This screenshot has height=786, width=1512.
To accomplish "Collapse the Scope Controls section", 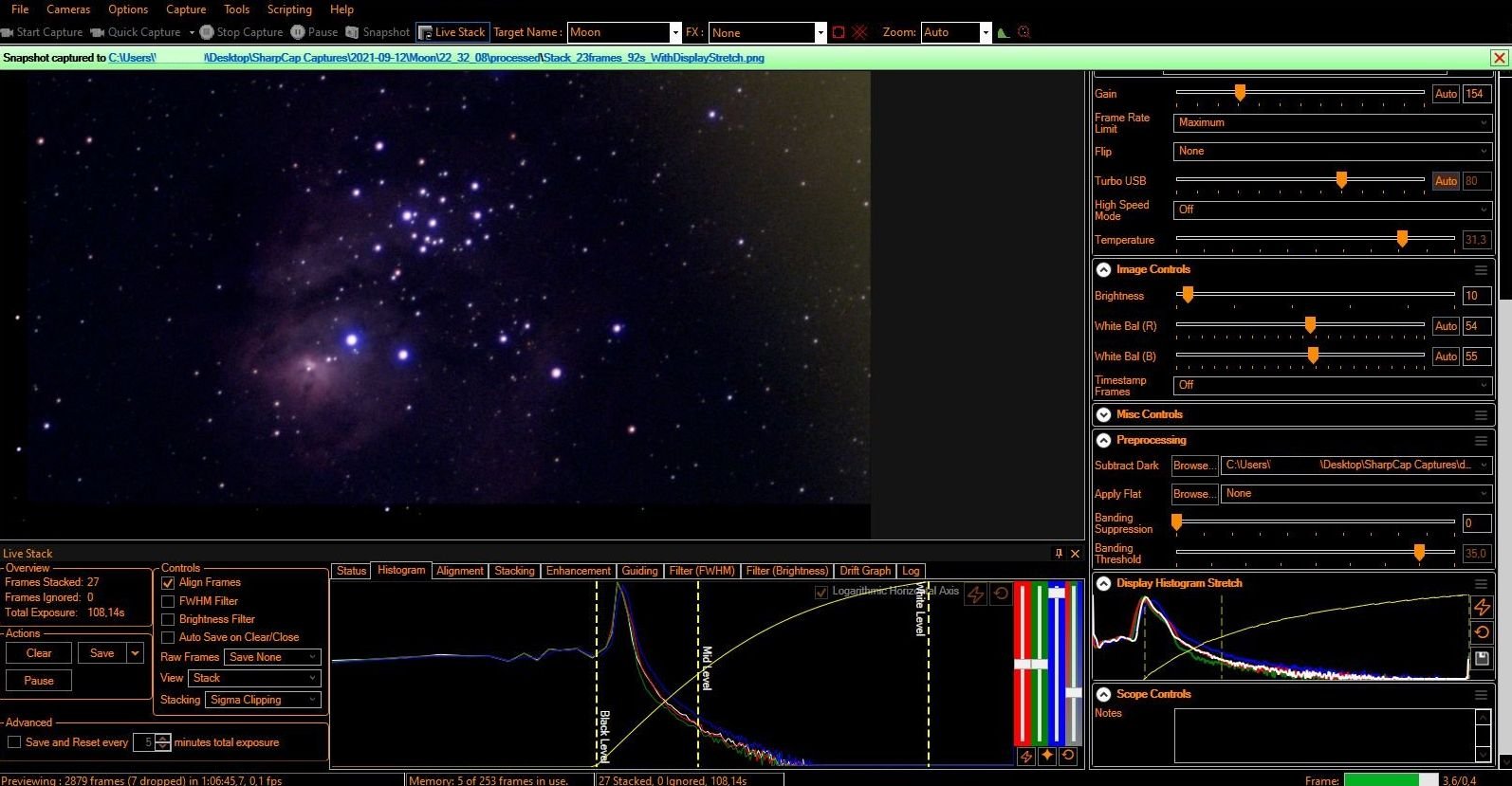I will (1103, 694).
